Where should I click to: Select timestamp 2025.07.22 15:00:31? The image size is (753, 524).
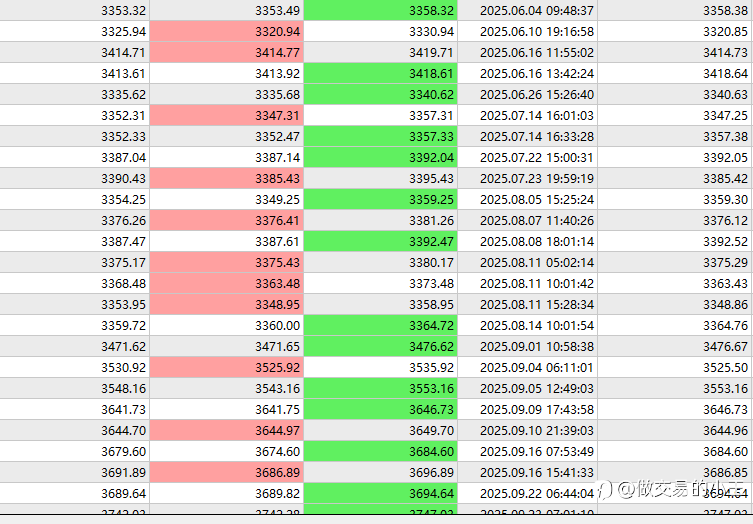[x=537, y=158]
